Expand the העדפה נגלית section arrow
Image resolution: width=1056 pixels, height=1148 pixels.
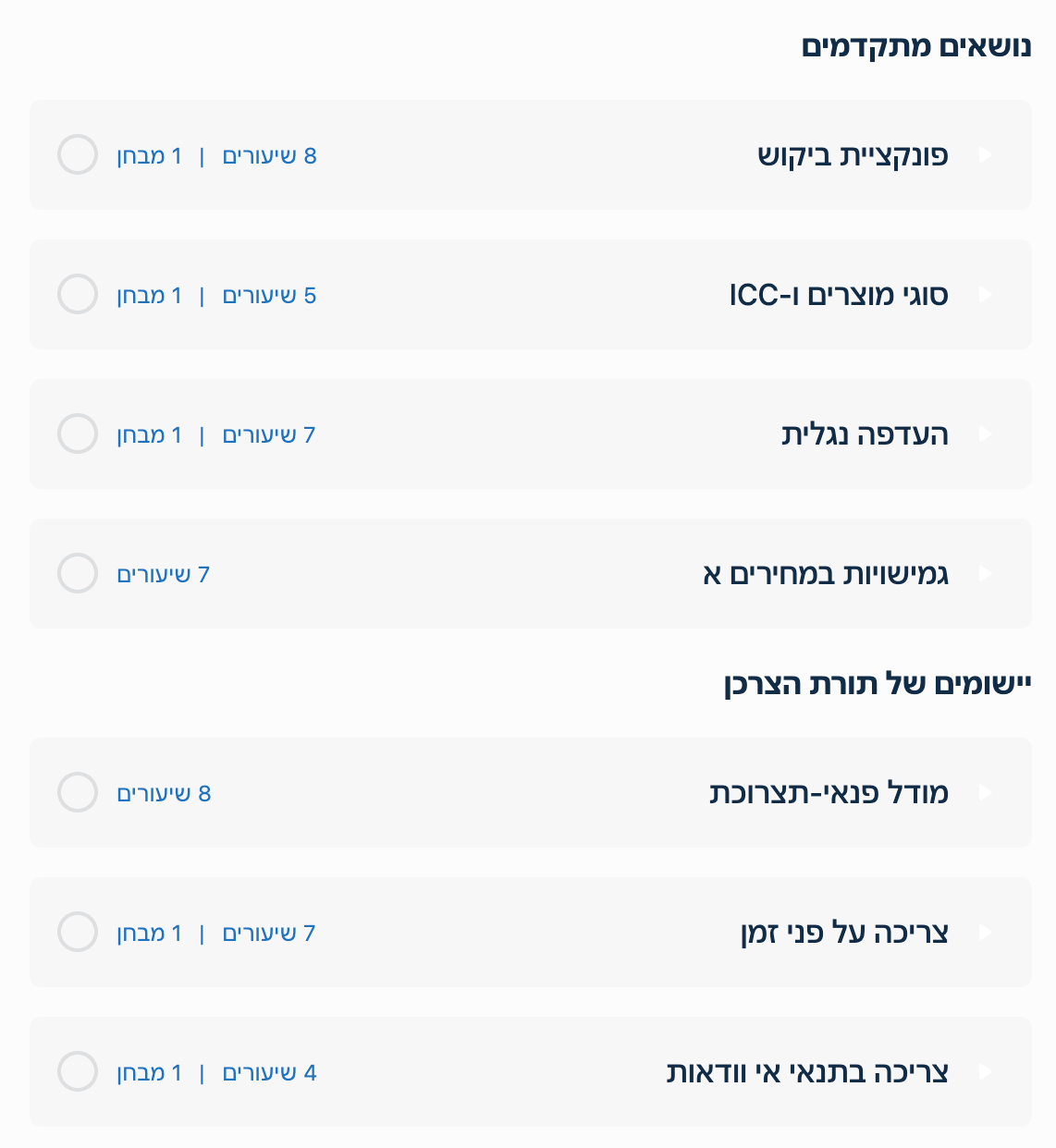985,434
